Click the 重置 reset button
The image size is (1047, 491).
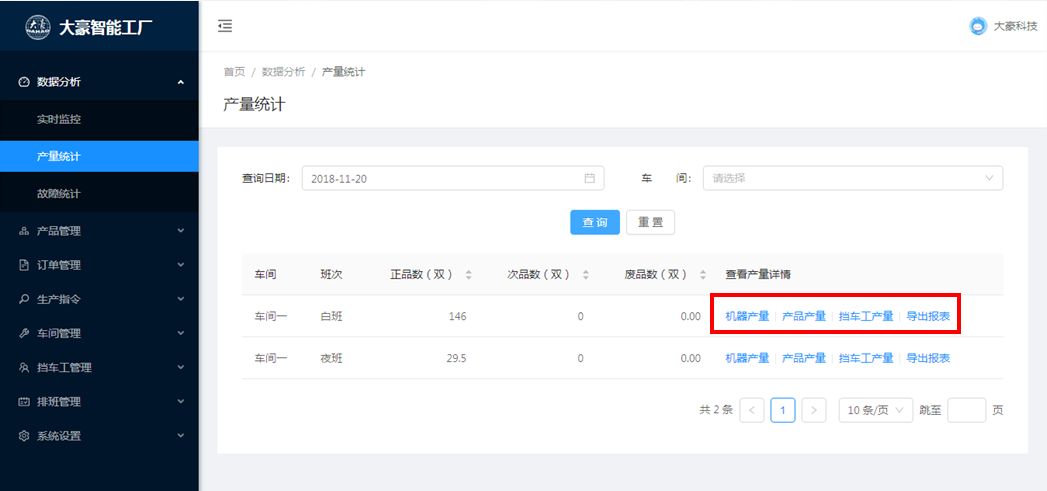(650, 222)
